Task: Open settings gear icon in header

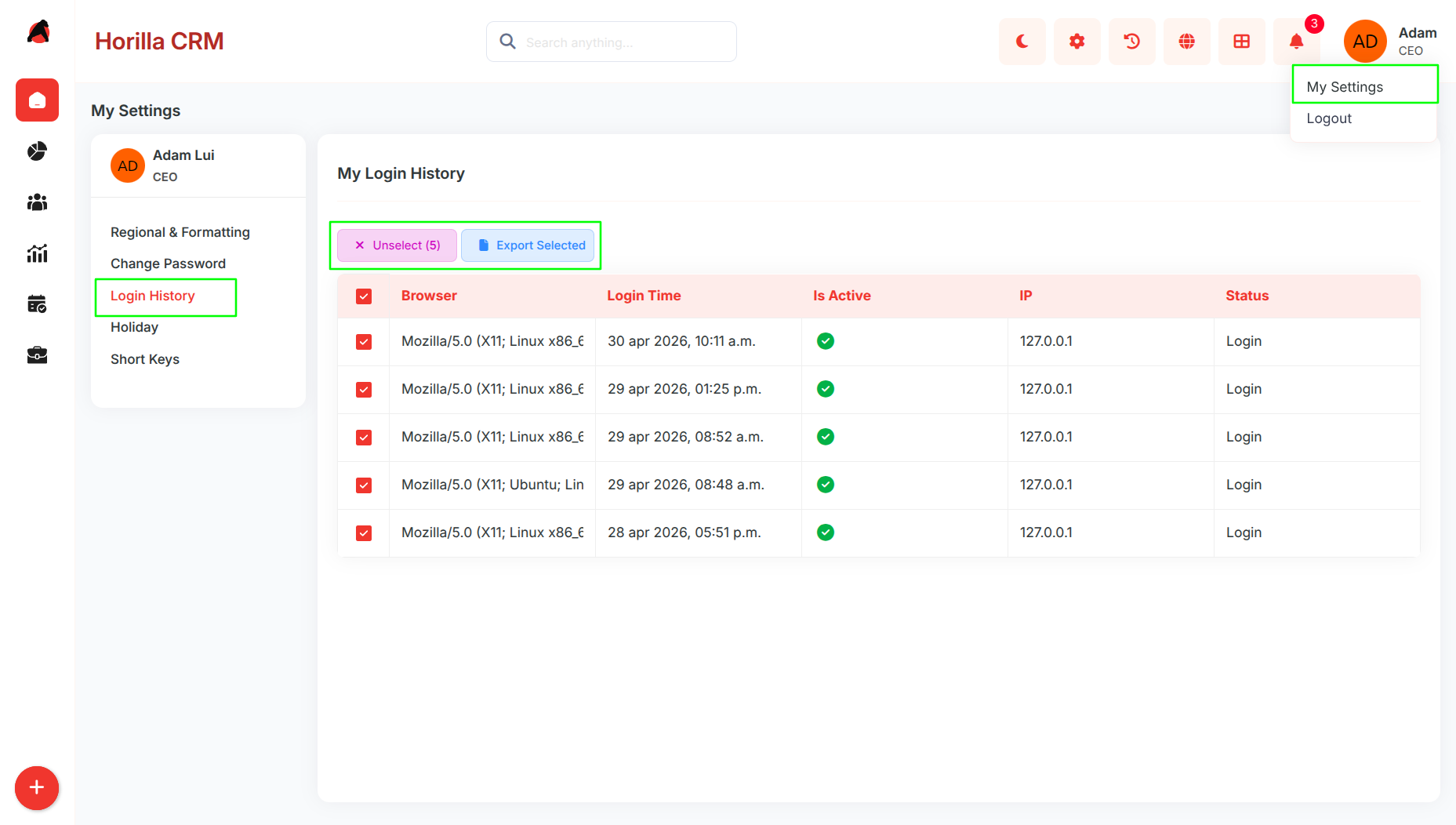Action: tap(1077, 42)
